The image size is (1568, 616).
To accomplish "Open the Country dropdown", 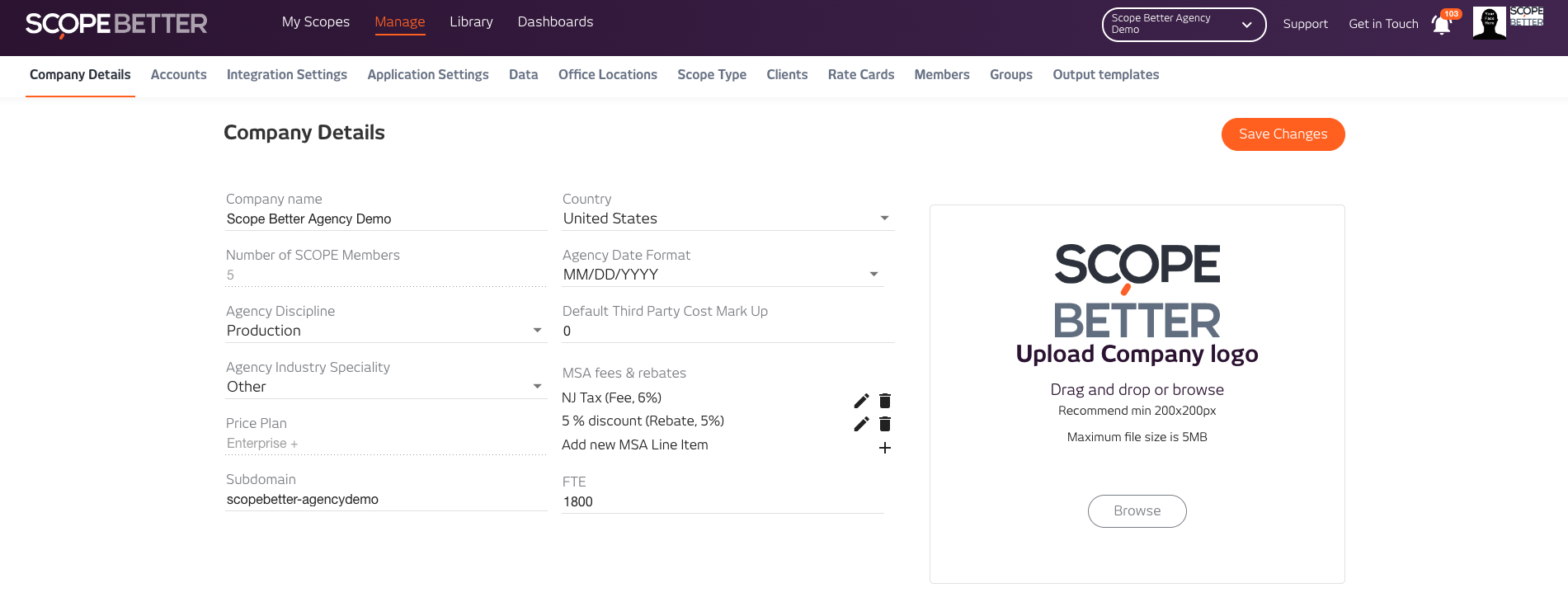I will [x=728, y=219].
